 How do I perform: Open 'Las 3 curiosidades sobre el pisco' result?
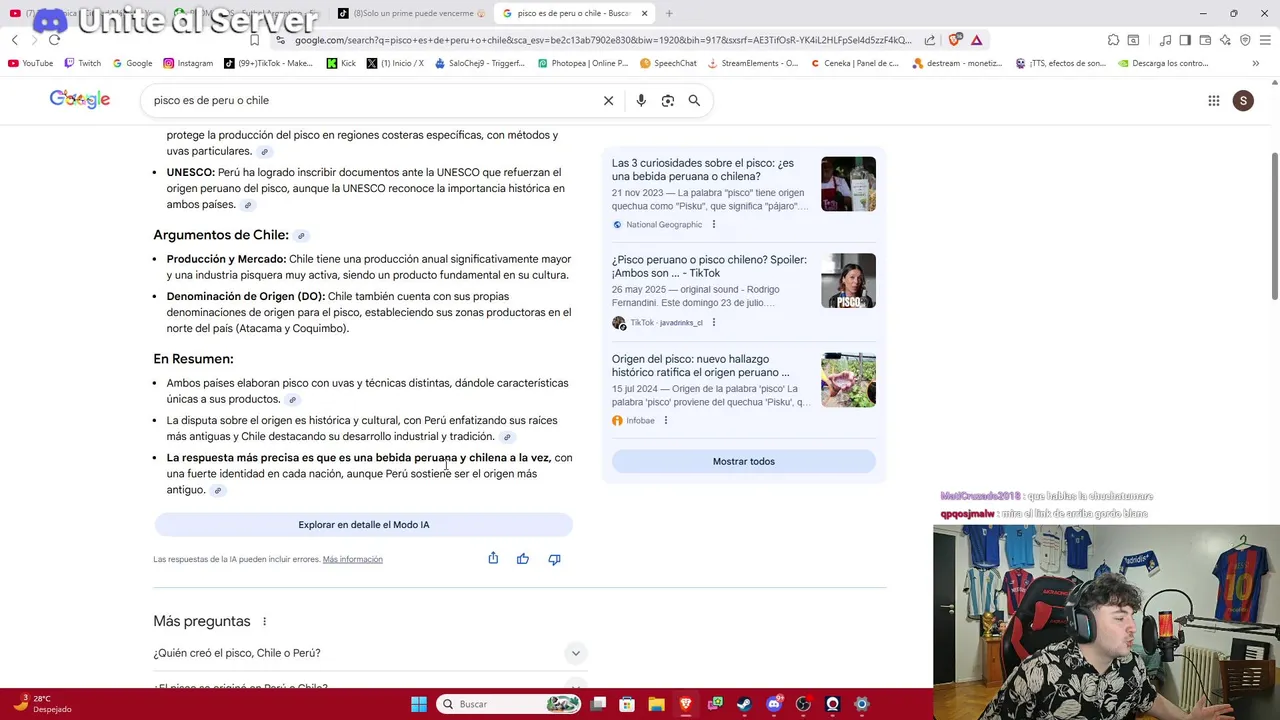[704, 170]
